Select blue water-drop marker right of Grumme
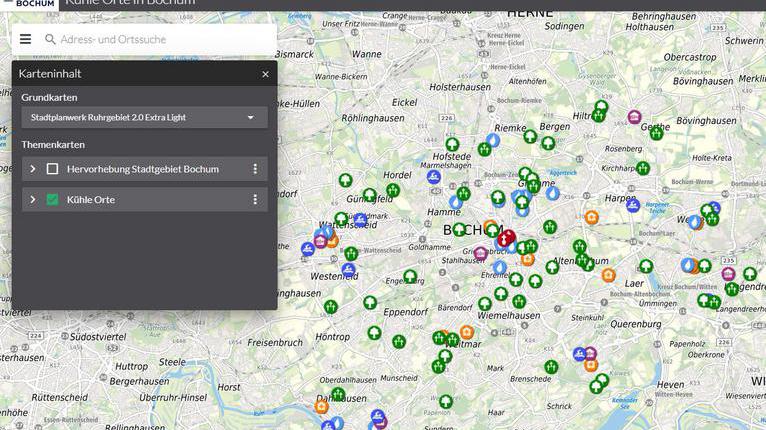This screenshot has height=430, width=766. point(553,194)
